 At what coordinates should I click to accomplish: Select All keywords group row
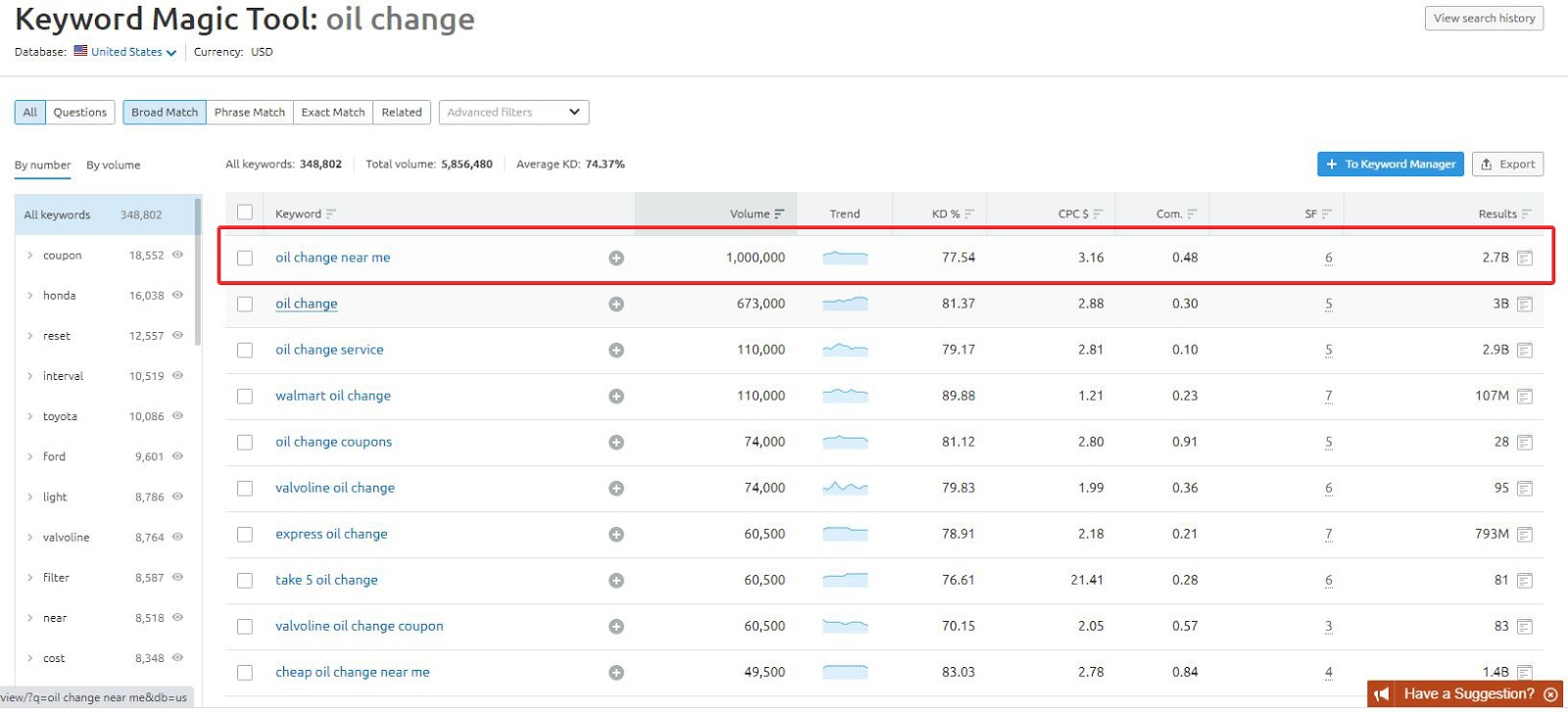[106, 215]
